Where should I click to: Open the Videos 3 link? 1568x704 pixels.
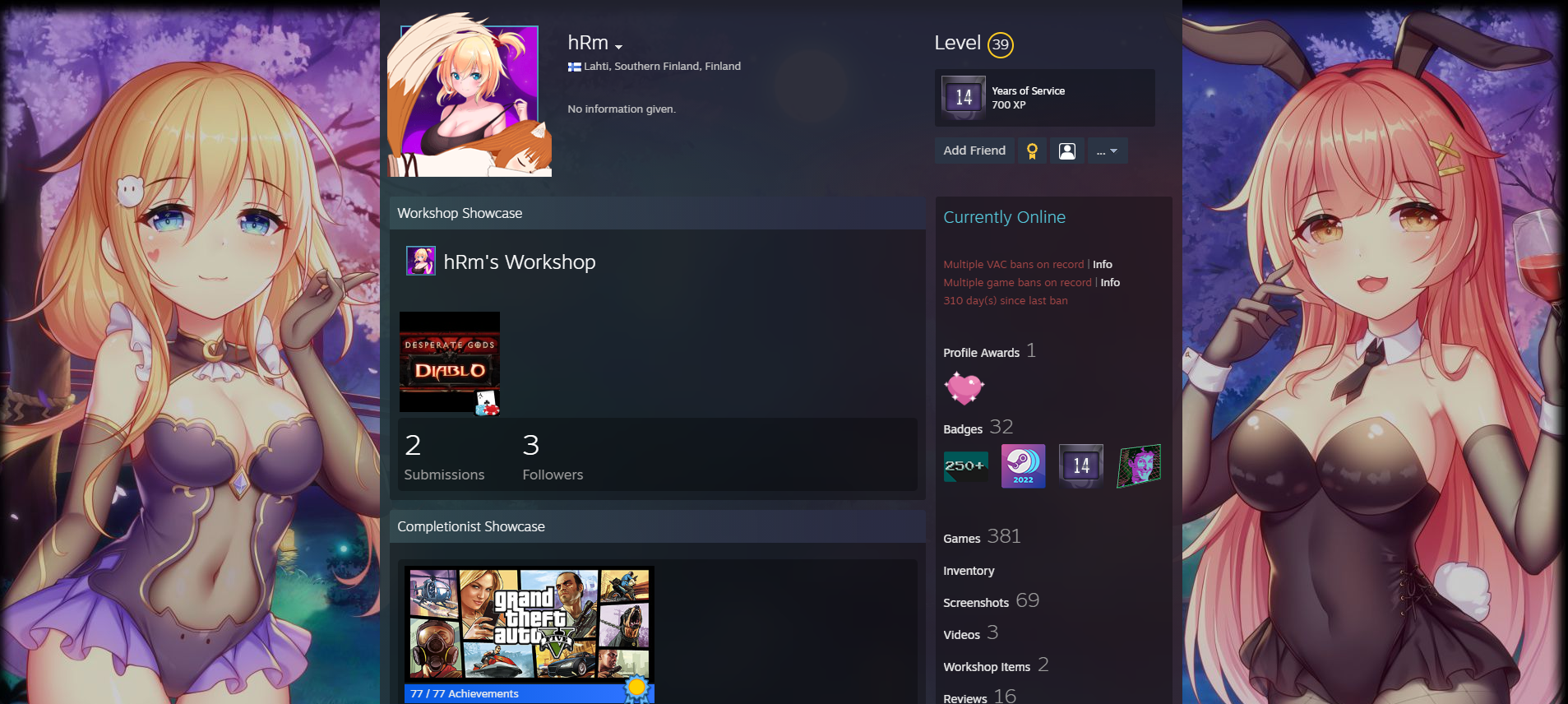(x=970, y=633)
